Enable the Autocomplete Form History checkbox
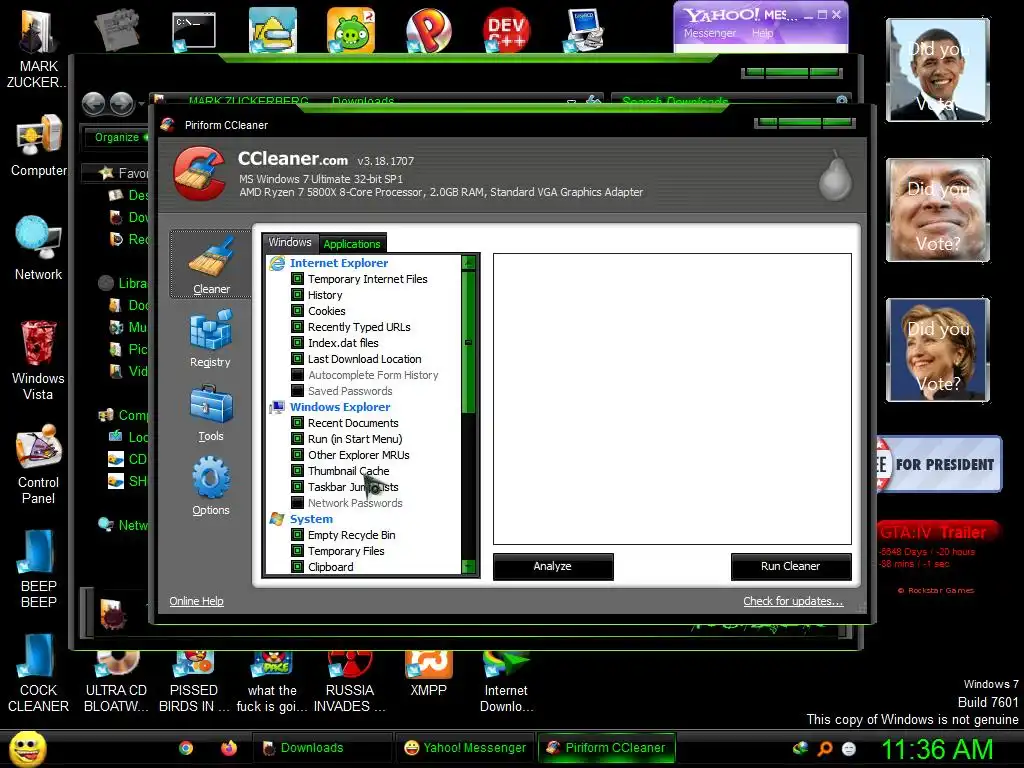The height and width of the screenshot is (768, 1024). [297, 375]
